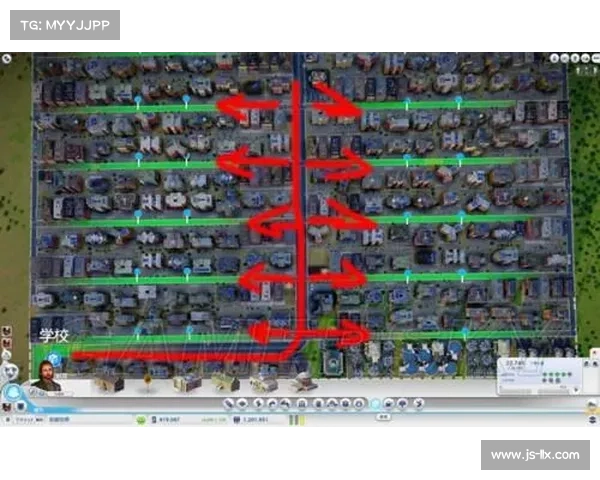
Task: Click the third top-right round menu icon
Action: (575, 58)
